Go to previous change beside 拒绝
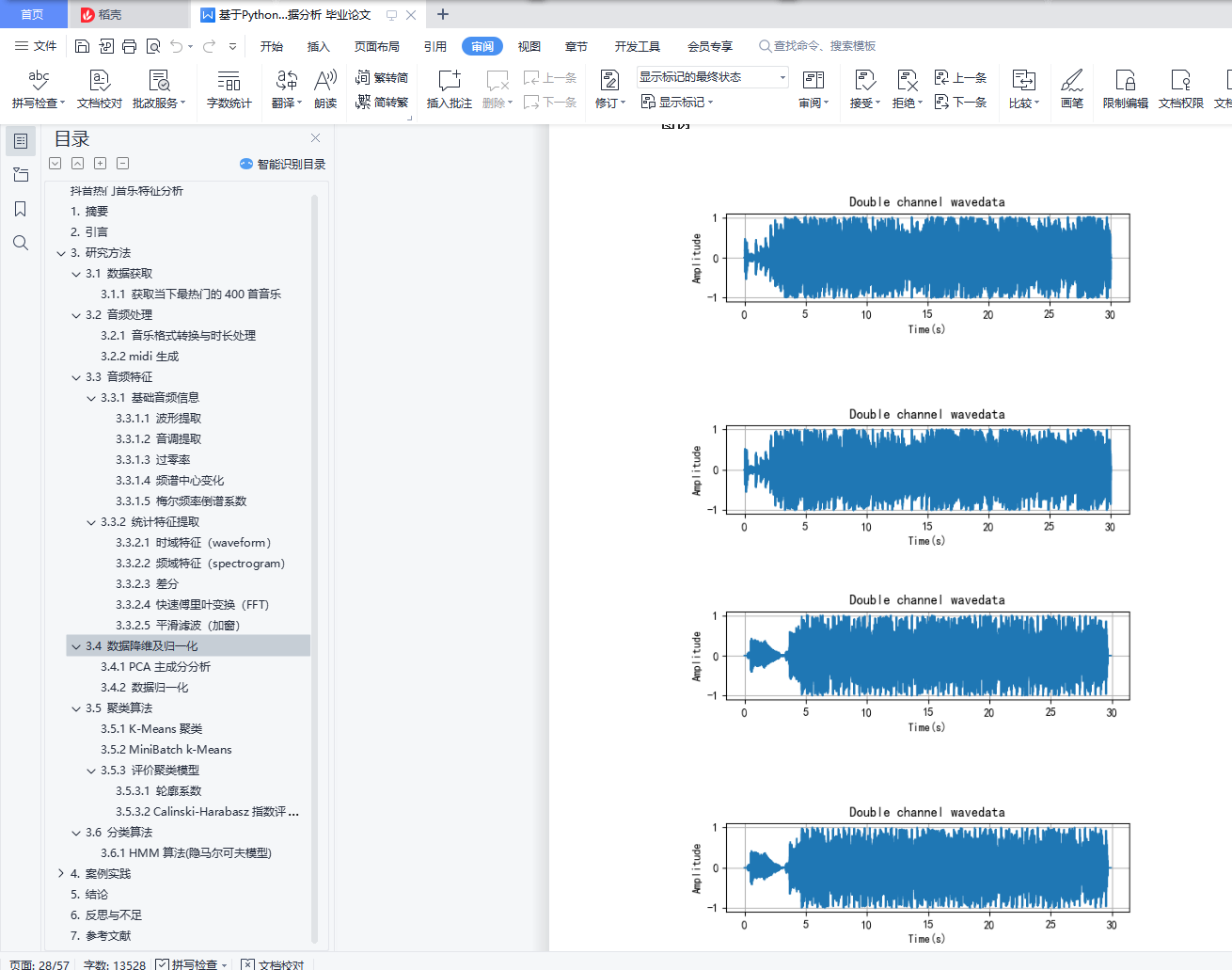 [x=960, y=78]
